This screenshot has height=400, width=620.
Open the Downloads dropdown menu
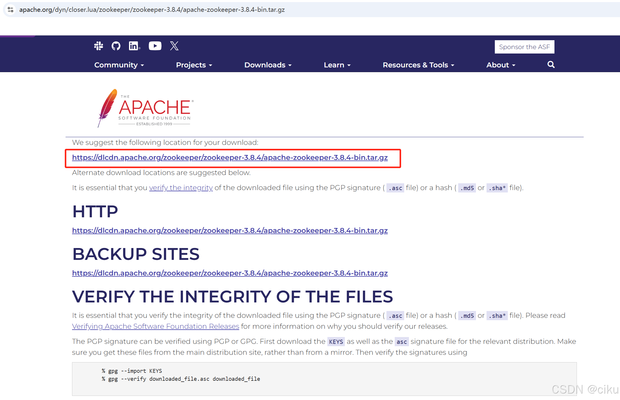point(268,65)
